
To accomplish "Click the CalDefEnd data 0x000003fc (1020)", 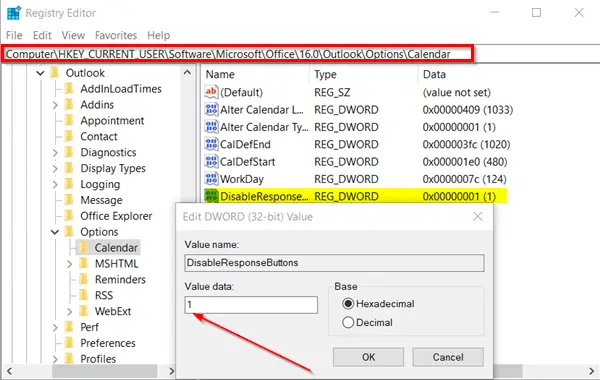I will [x=466, y=144].
